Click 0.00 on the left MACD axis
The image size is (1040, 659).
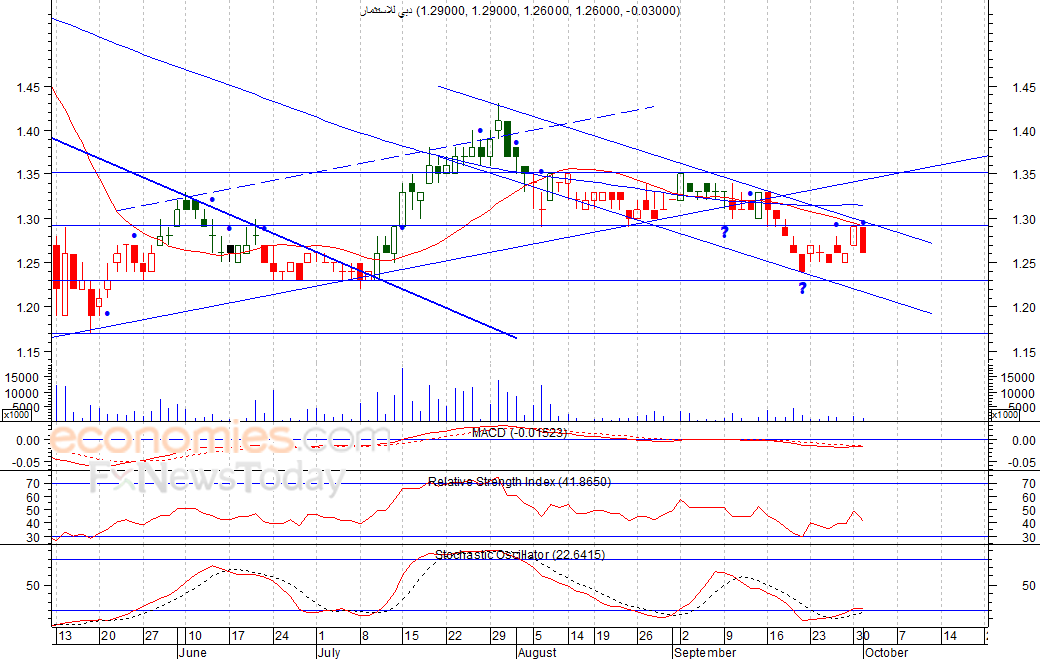click(x=29, y=440)
